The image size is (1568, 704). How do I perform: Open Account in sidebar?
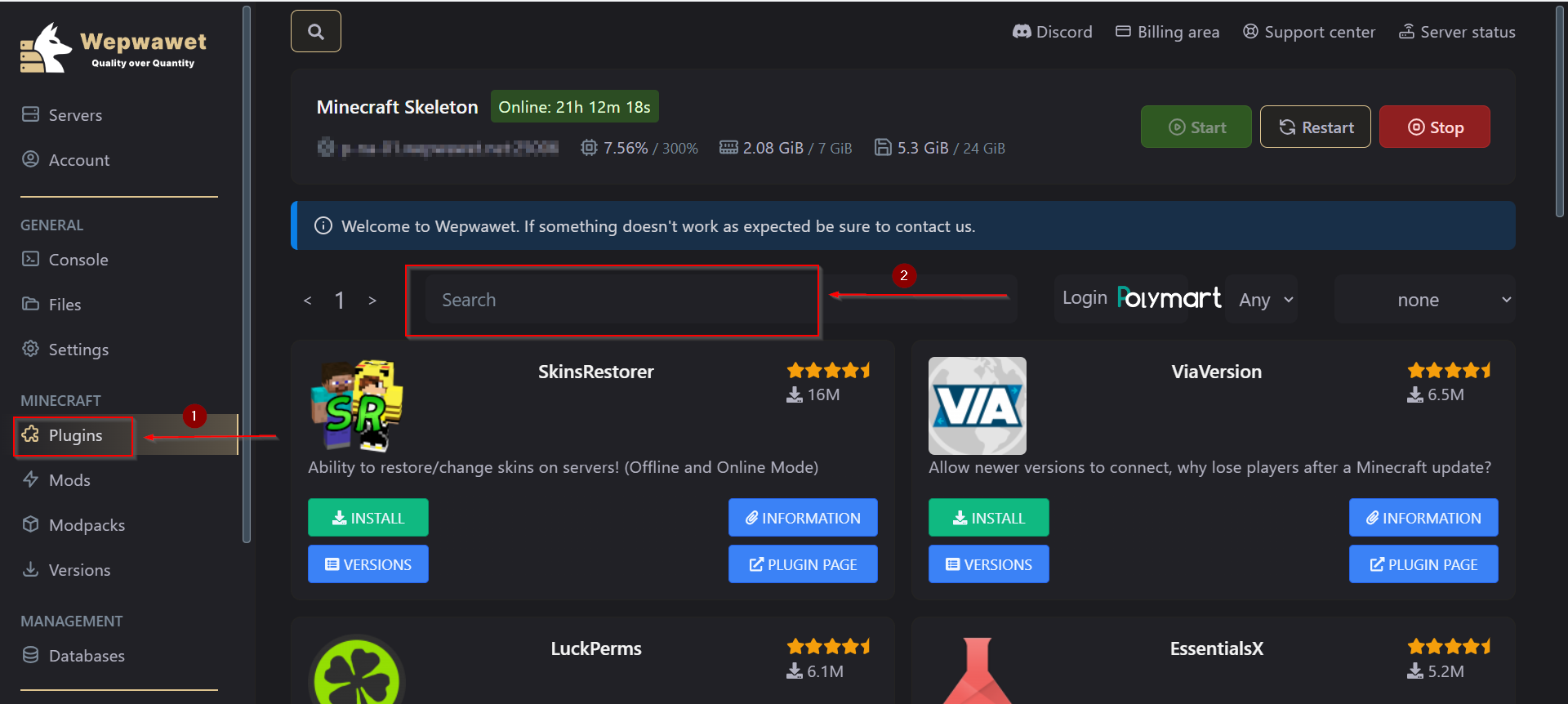[x=65, y=160]
